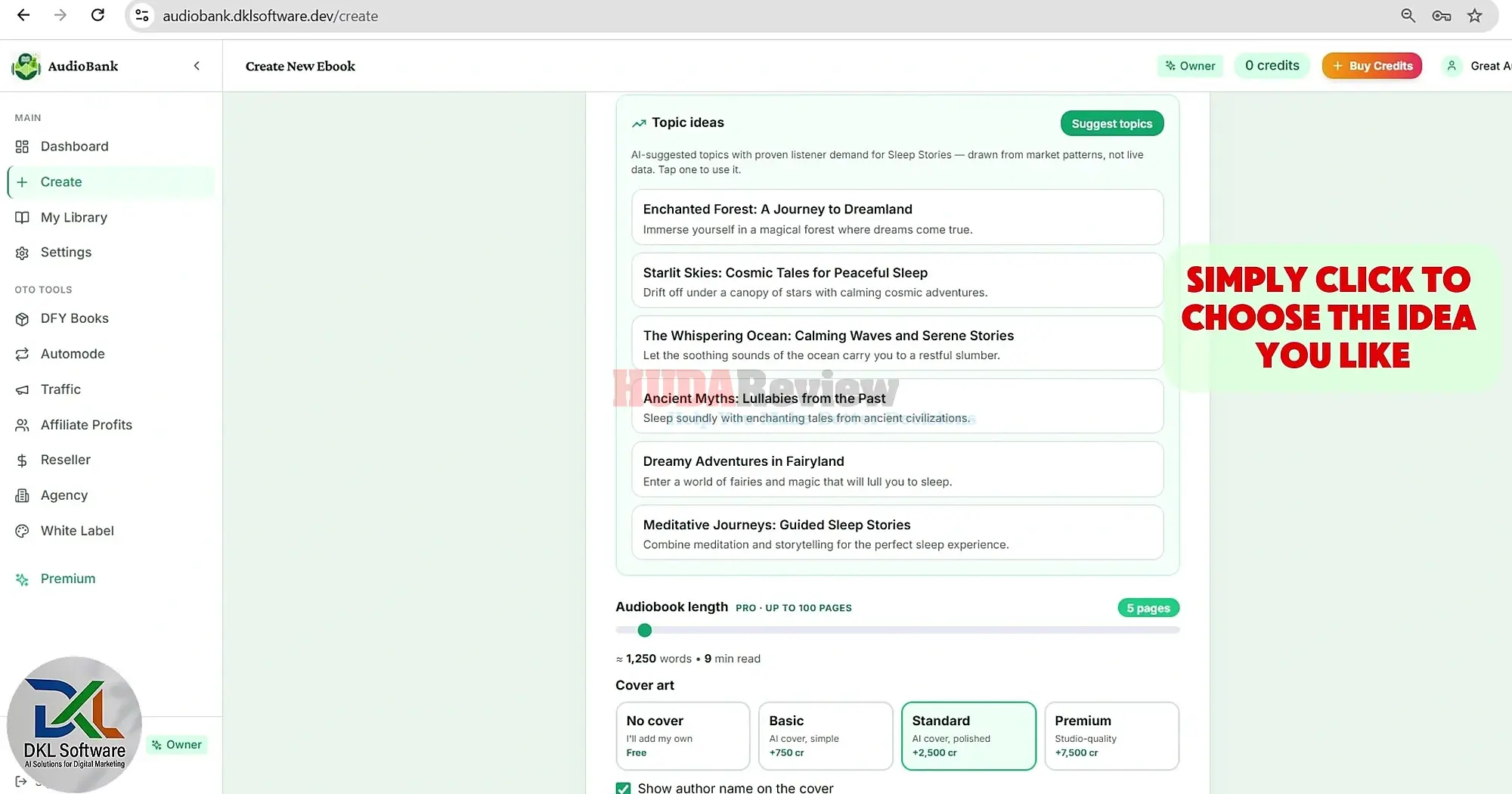Open the Dashboard grid icon
Screen dimensions: 1512x794
tap(22, 147)
